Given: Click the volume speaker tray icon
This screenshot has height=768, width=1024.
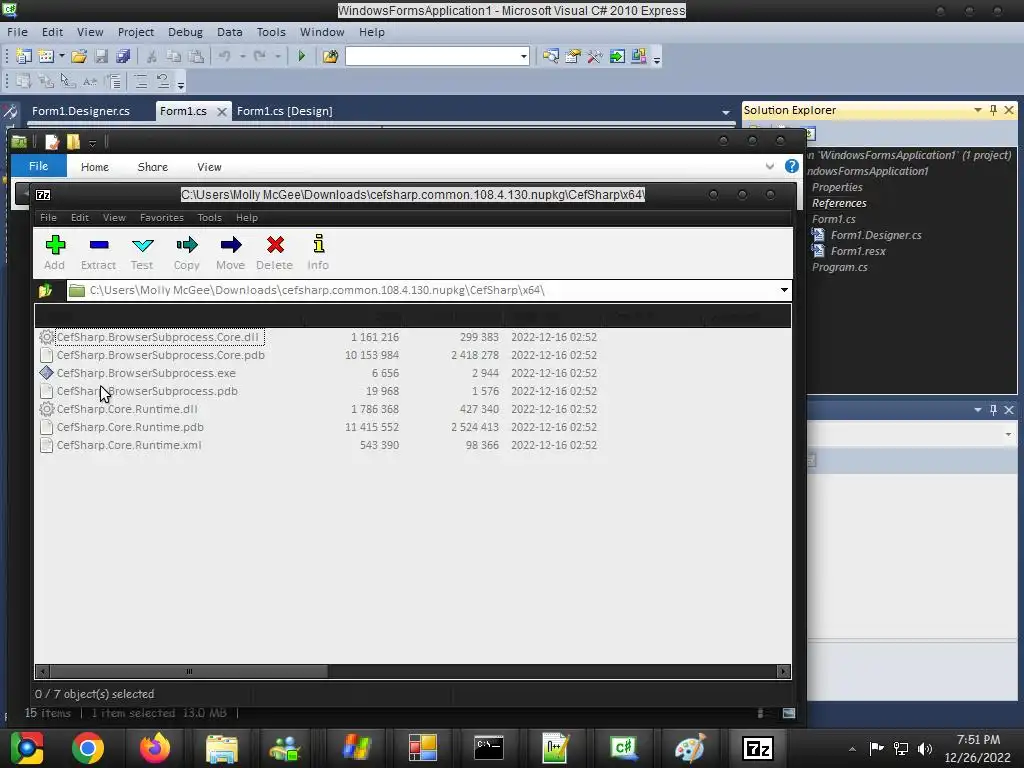Looking at the screenshot, I should [925, 749].
